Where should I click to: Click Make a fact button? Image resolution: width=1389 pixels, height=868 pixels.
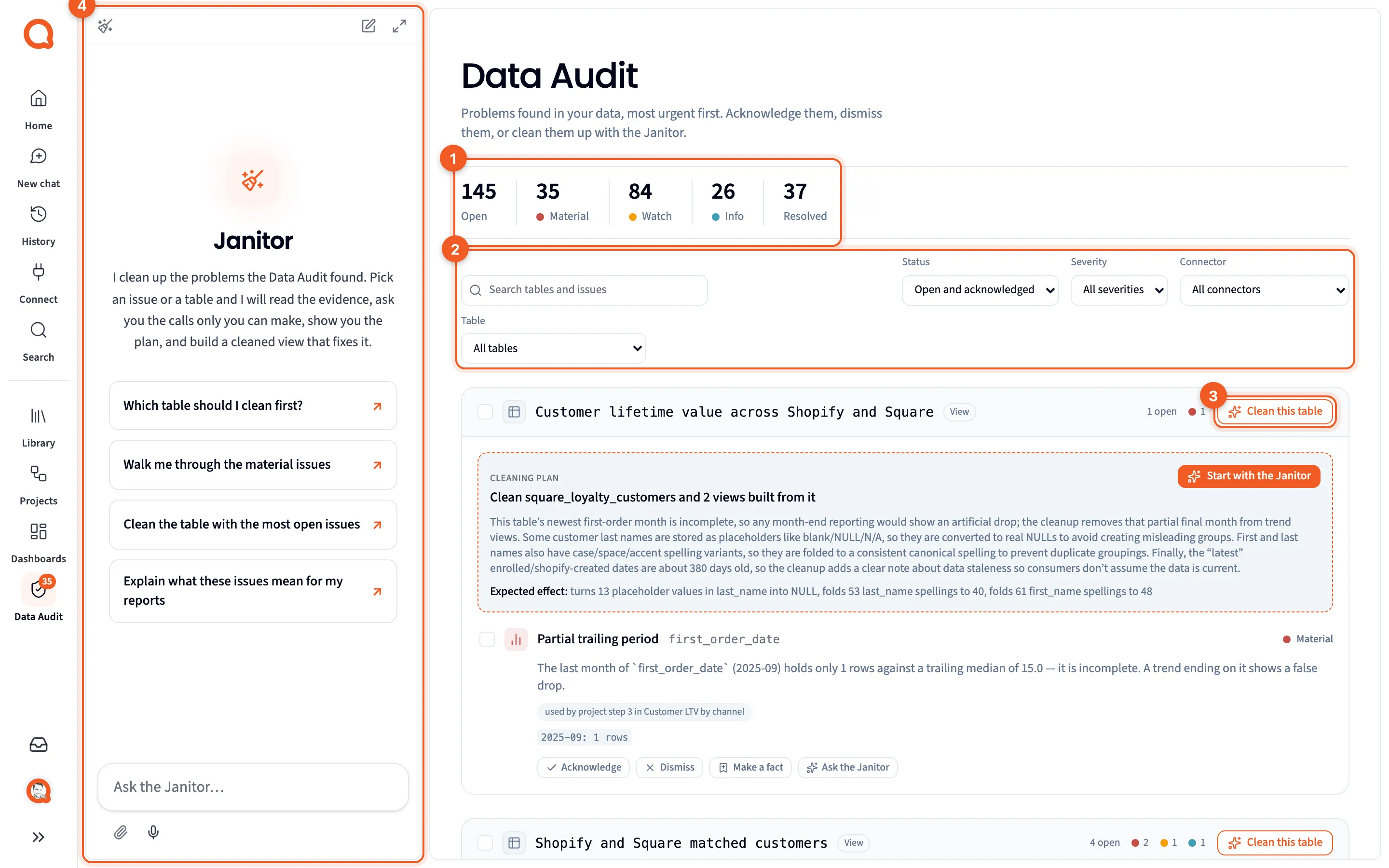[x=750, y=768]
